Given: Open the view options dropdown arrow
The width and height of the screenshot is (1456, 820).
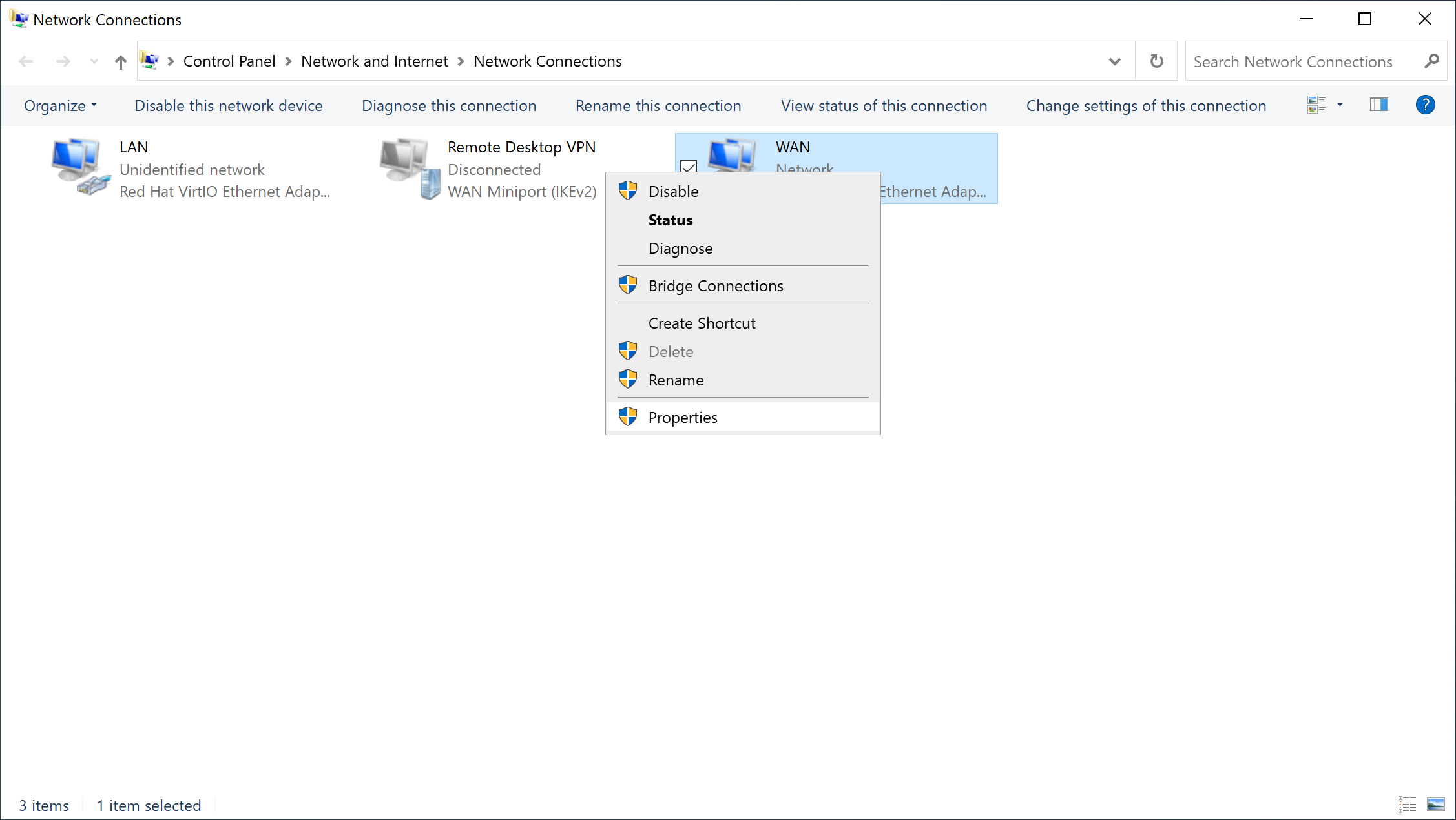Looking at the screenshot, I should [x=1340, y=105].
